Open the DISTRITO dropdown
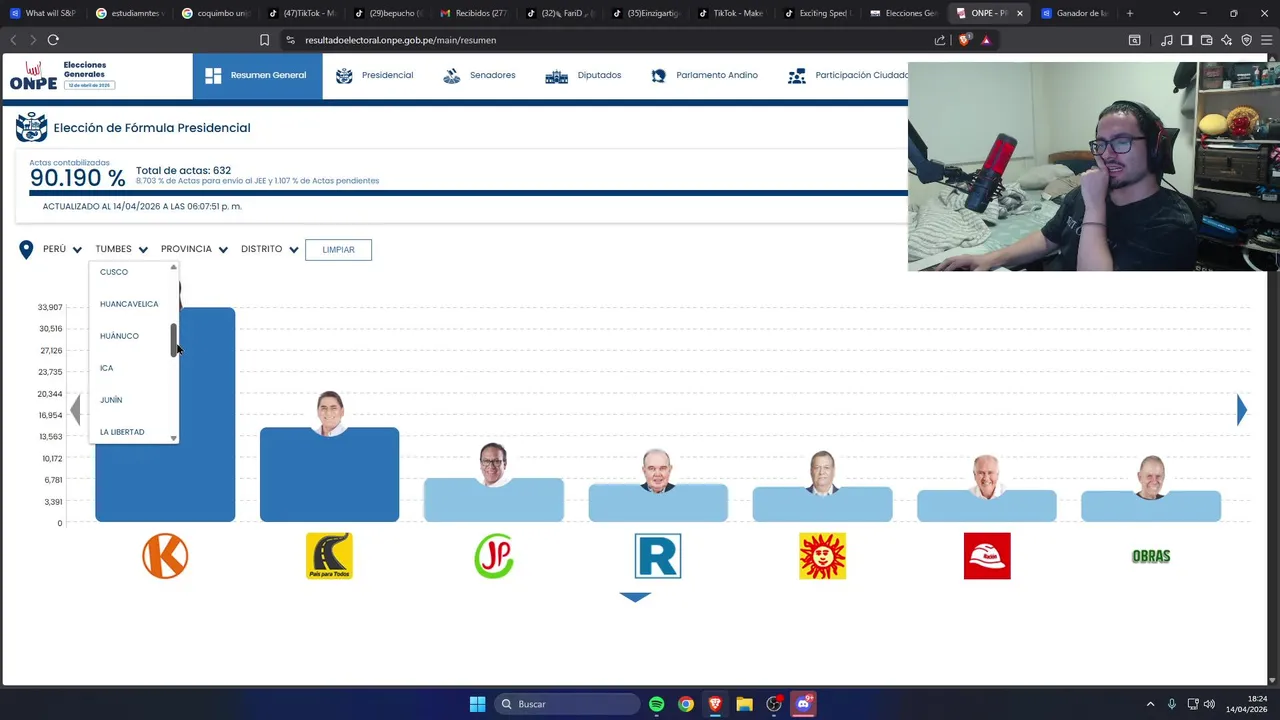 270,249
